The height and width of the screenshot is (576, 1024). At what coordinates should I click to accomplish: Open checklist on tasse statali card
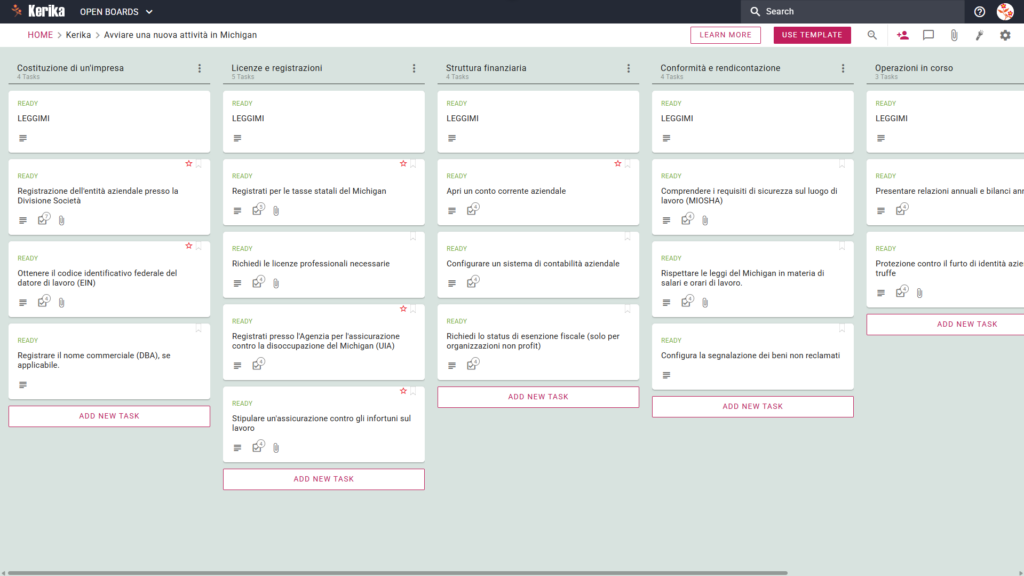[258, 210]
